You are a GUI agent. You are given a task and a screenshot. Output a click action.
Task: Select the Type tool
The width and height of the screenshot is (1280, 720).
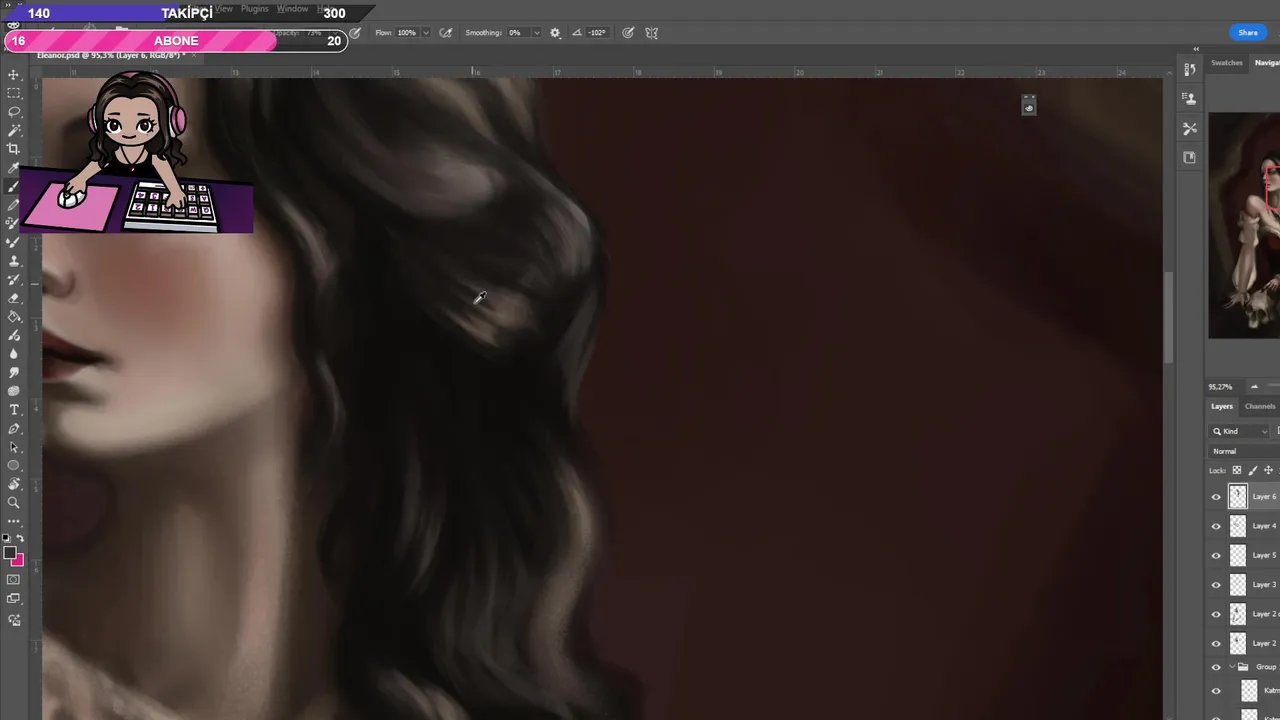[x=14, y=410]
